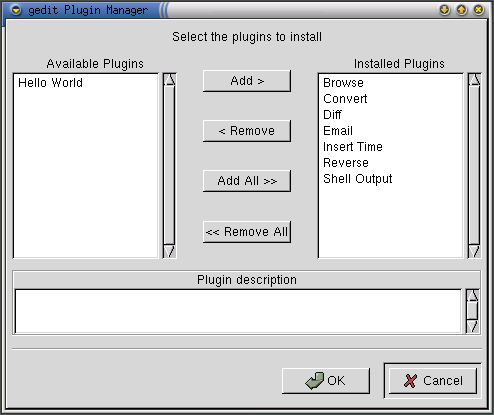The image size is (494, 415).
Task: Click inside the Plugin description text box
Action: click(238, 311)
